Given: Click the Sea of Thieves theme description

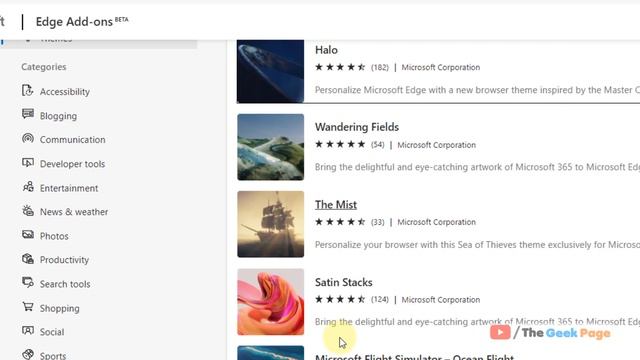Looking at the screenshot, I should 477,245.
